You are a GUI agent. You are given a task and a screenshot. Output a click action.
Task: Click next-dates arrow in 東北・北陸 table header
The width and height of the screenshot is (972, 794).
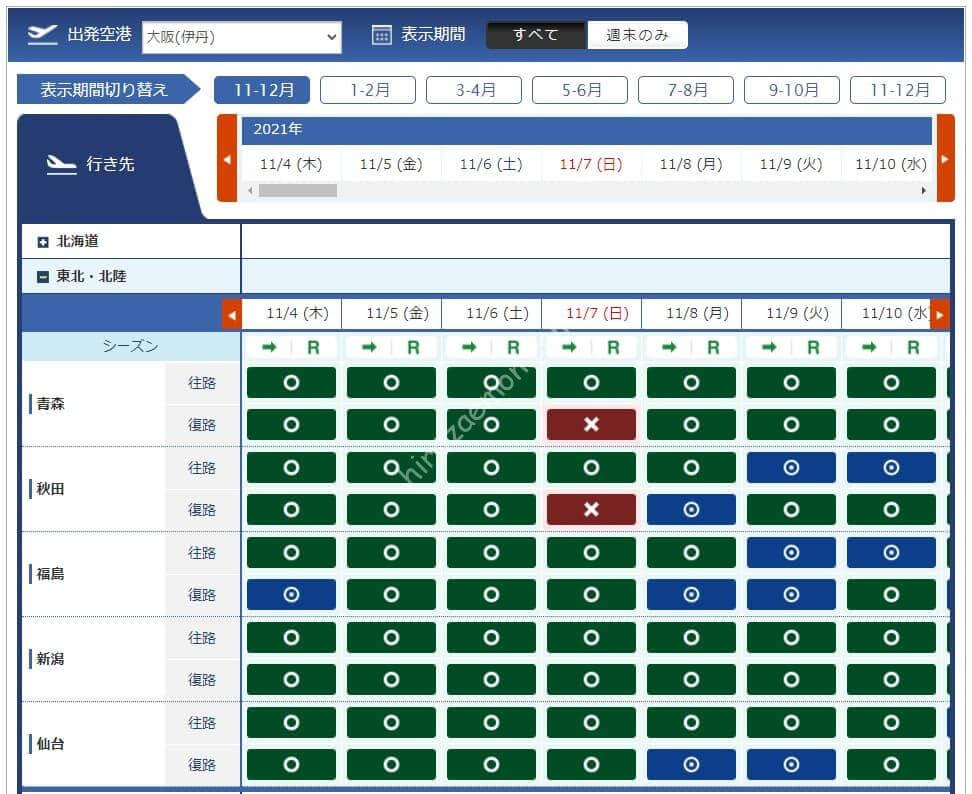[x=940, y=314]
